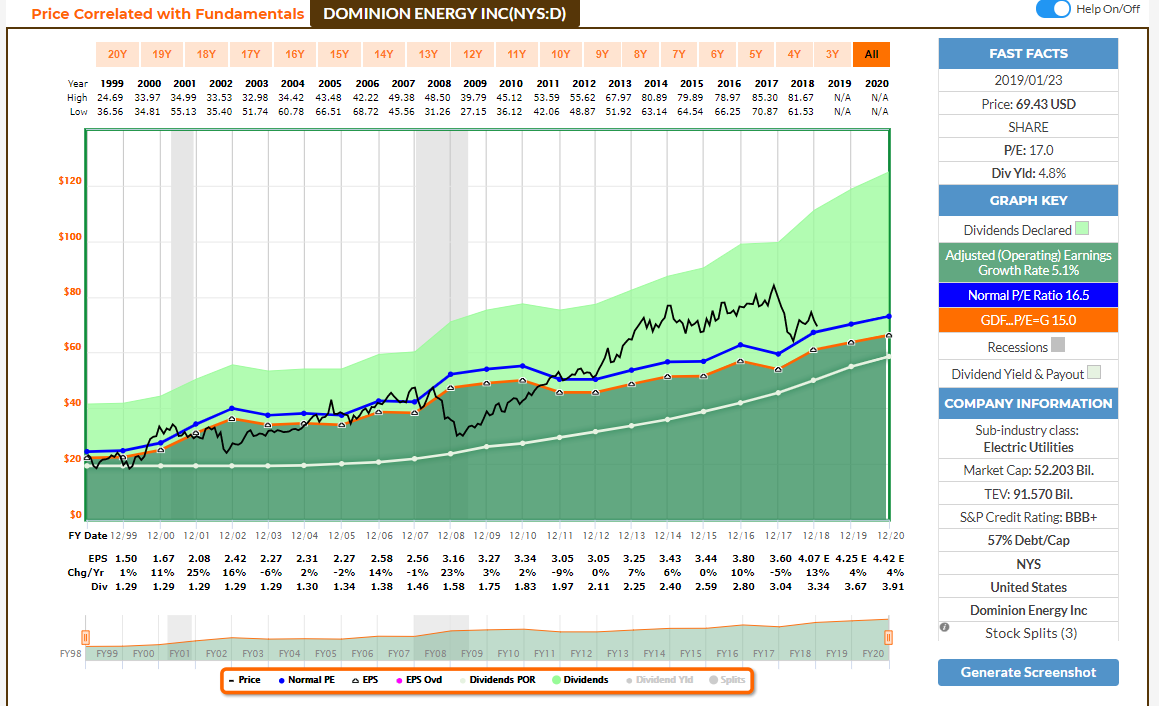Viewport: 1159px width, 706px height.
Task: Select the All time range tab
Action: coord(871,54)
